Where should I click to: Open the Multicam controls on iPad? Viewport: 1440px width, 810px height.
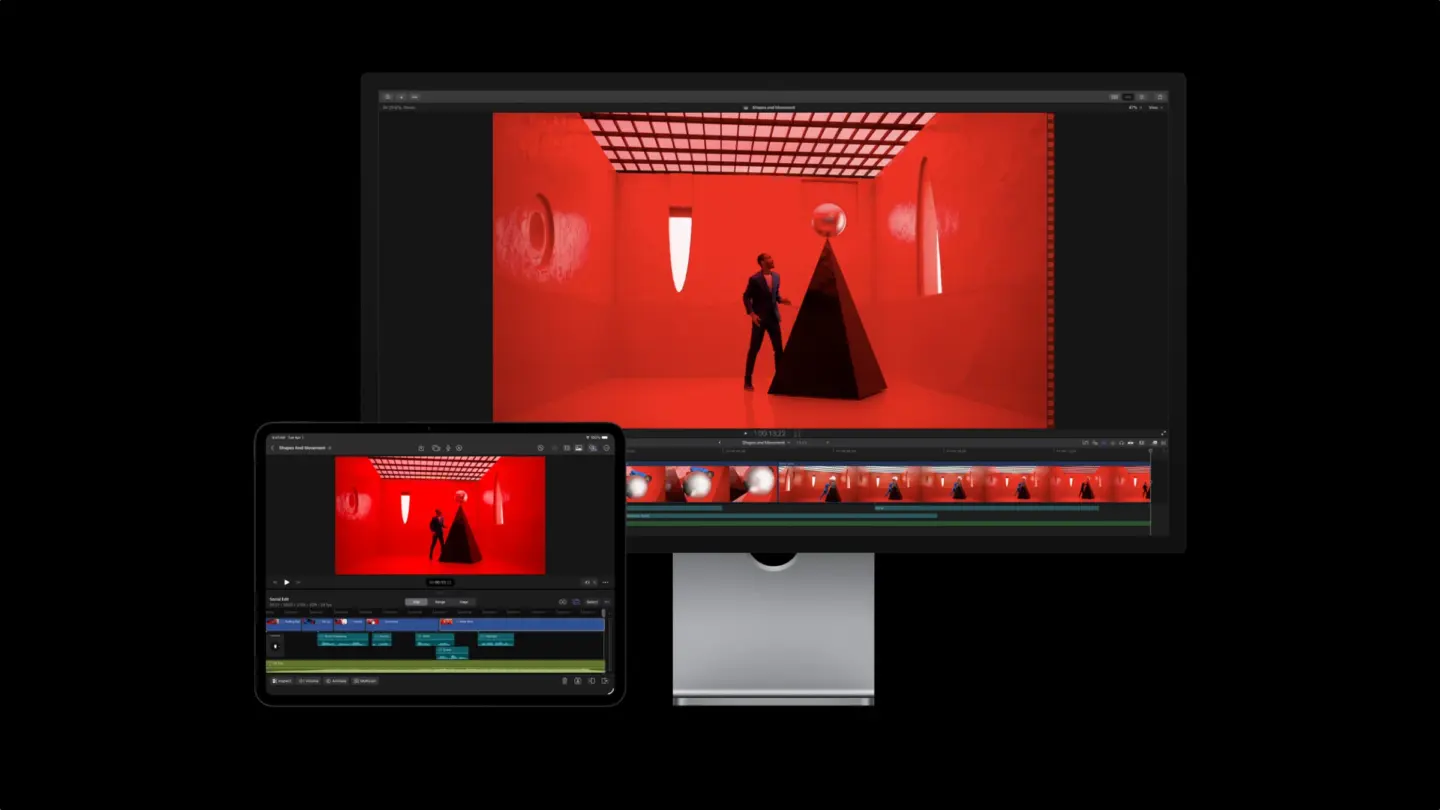(x=365, y=681)
